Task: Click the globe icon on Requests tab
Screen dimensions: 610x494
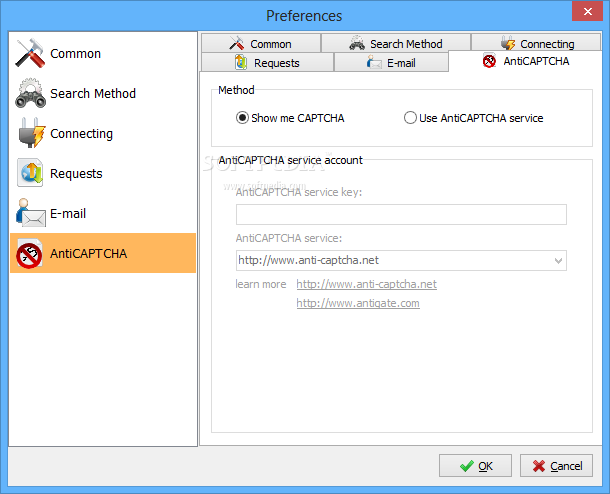Action: tap(241, 62)
